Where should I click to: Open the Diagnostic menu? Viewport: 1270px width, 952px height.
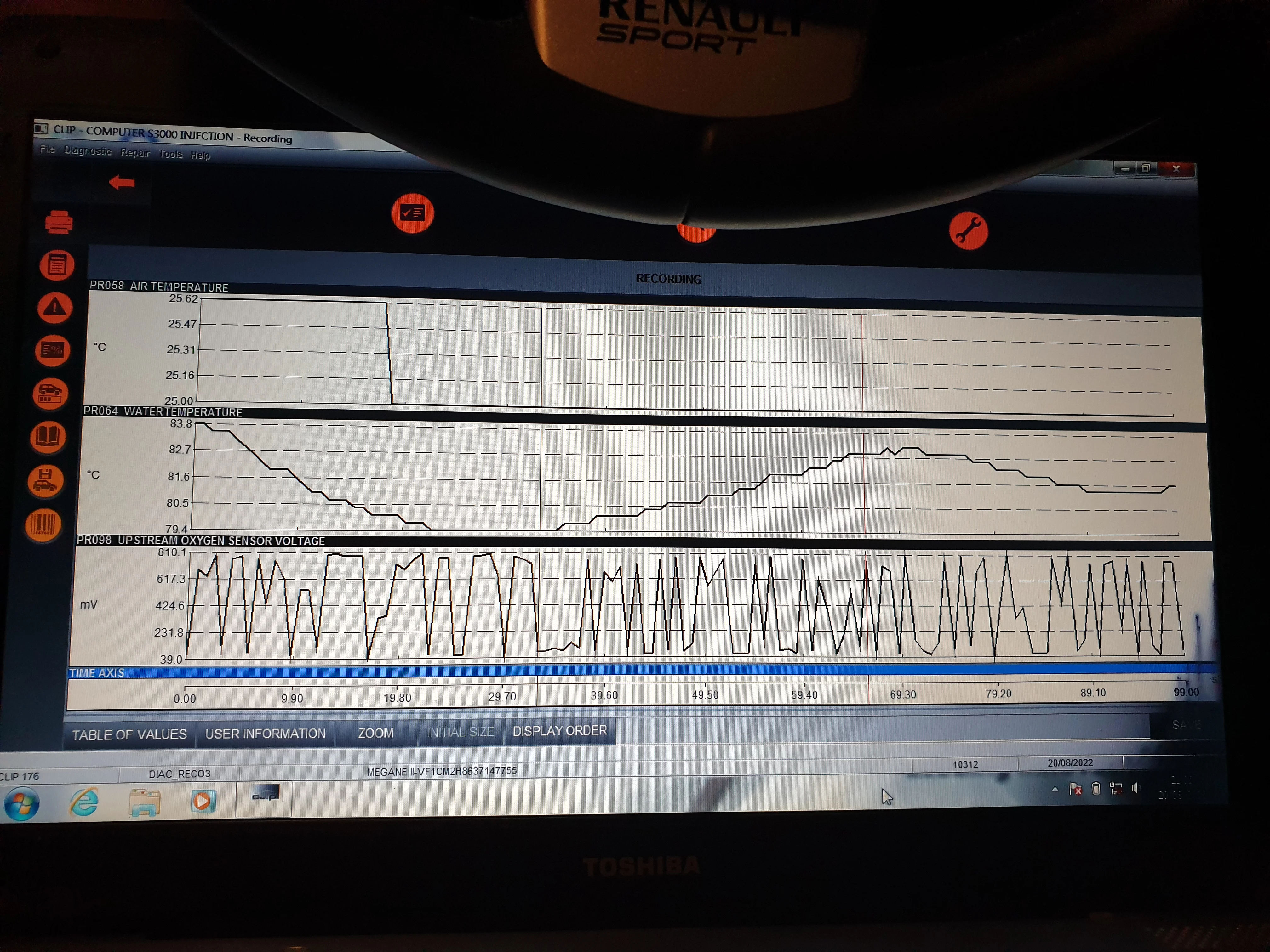click(x=88, y=150)
